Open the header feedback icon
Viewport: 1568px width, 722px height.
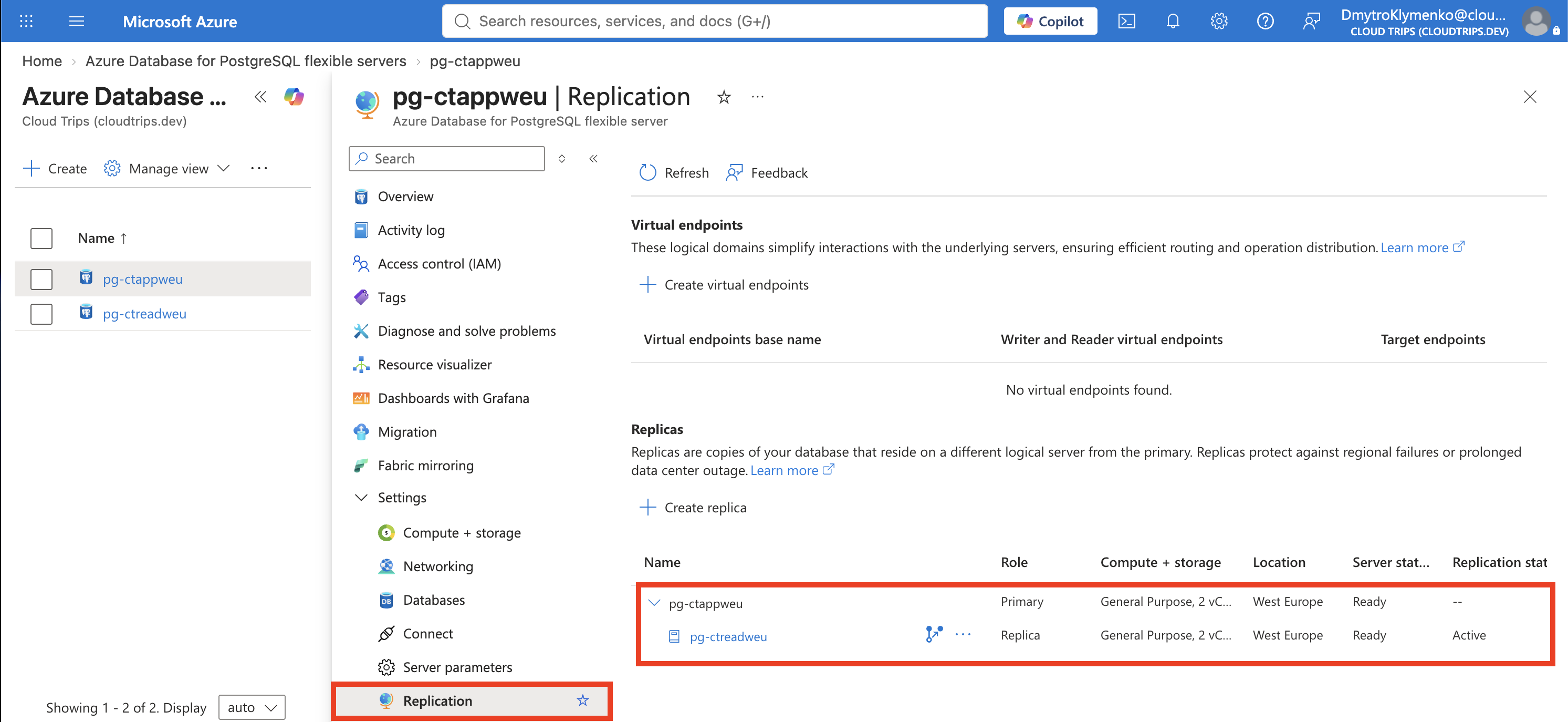(1312, 22)
